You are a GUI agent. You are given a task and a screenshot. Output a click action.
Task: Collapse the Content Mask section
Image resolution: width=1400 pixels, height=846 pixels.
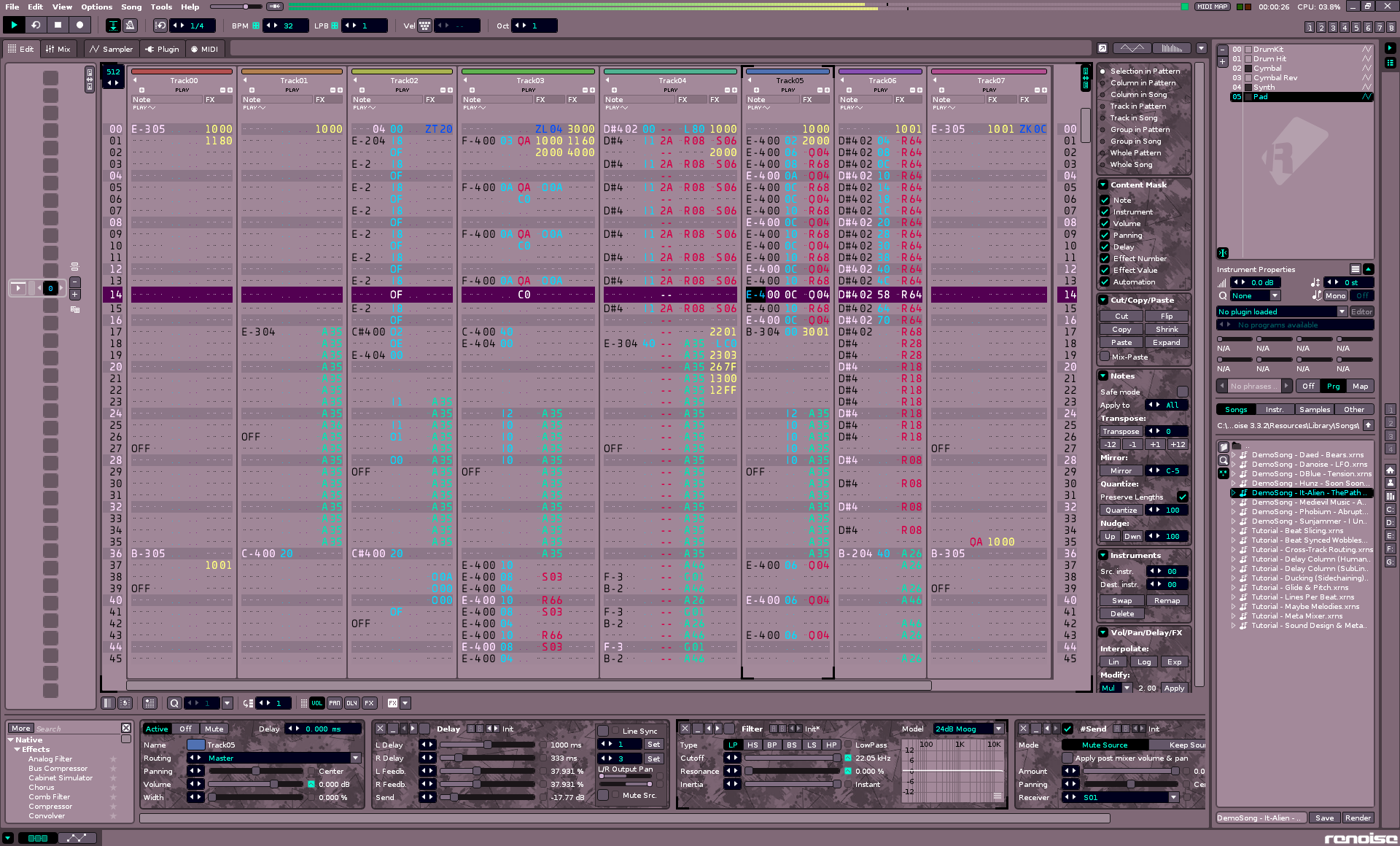point(1103,185)
